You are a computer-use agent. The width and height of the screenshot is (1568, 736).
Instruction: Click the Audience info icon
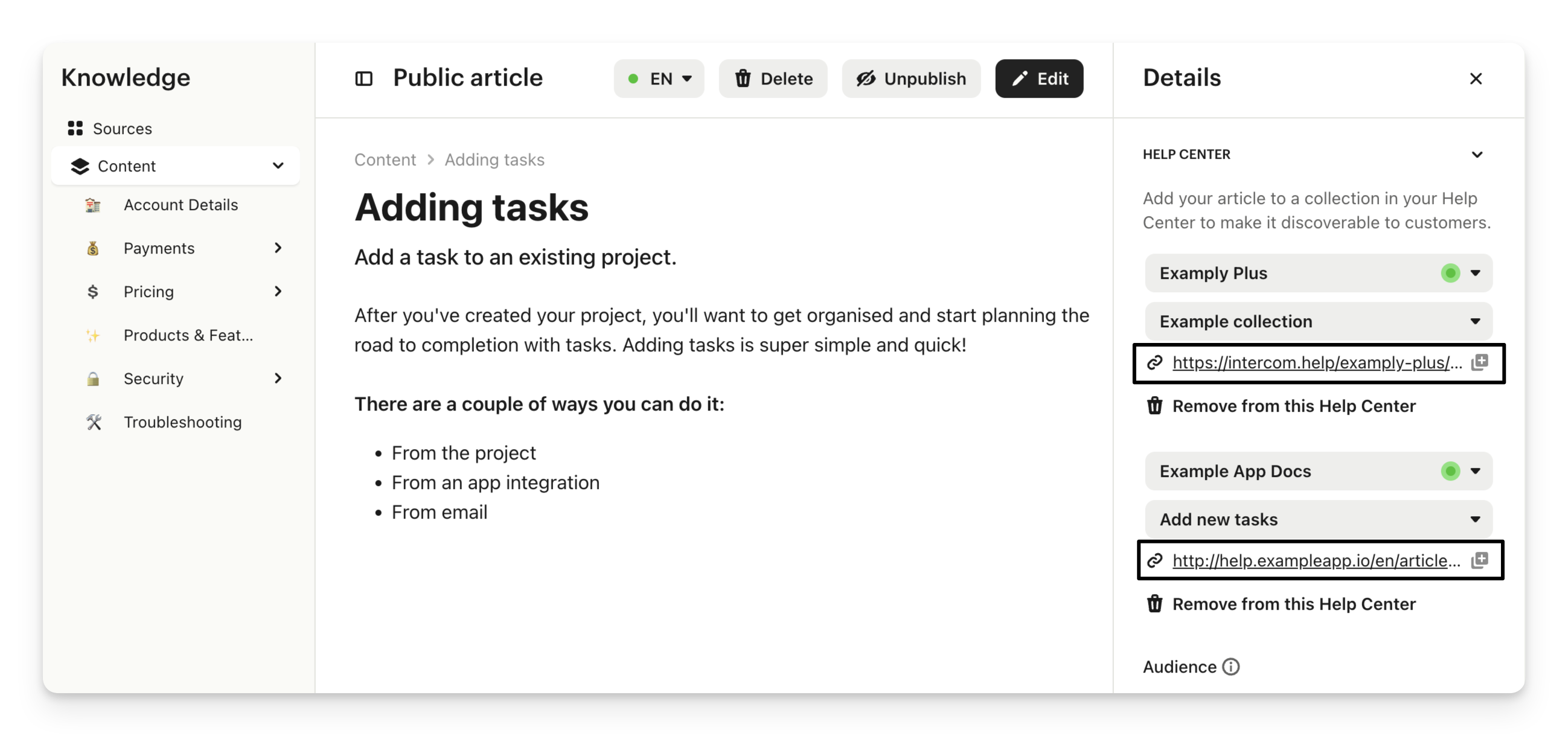[x=1230, y=667]
